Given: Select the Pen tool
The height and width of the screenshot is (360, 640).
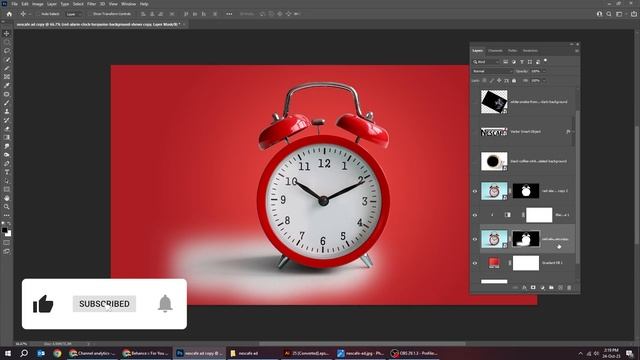Looking at the screenshot, I should (7, 163).
